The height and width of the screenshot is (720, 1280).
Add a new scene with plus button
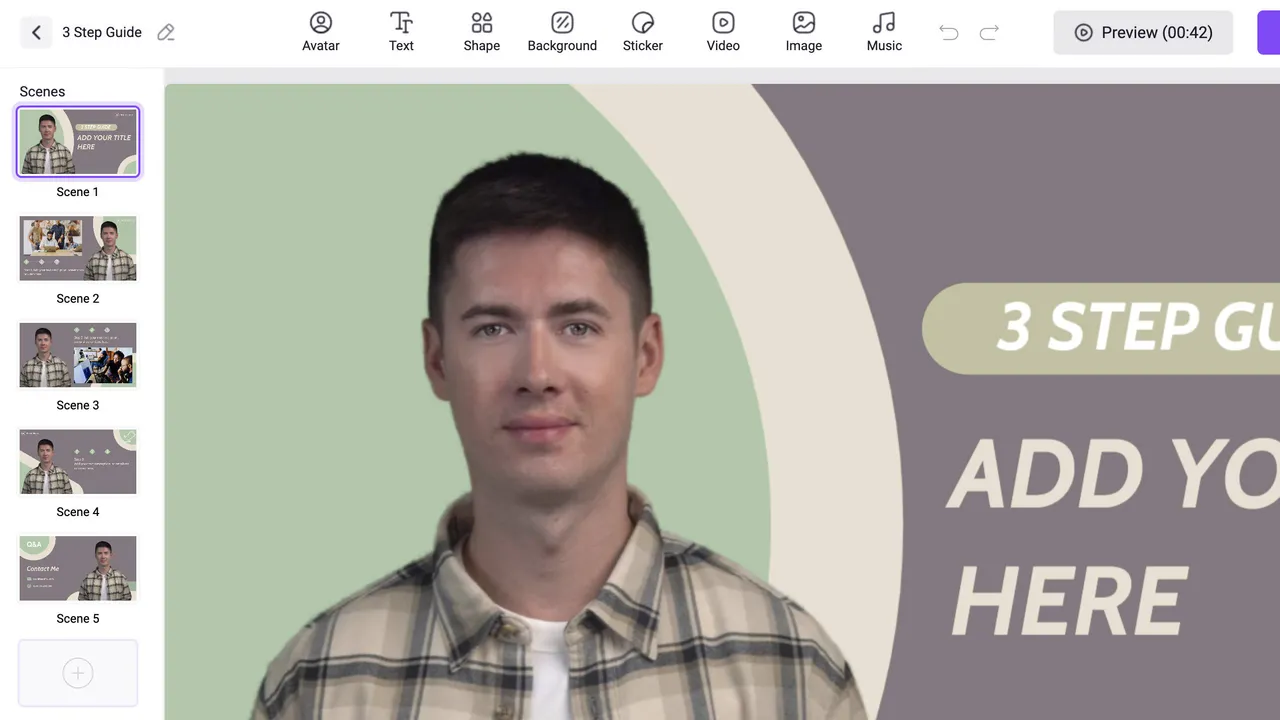[78, 673]
